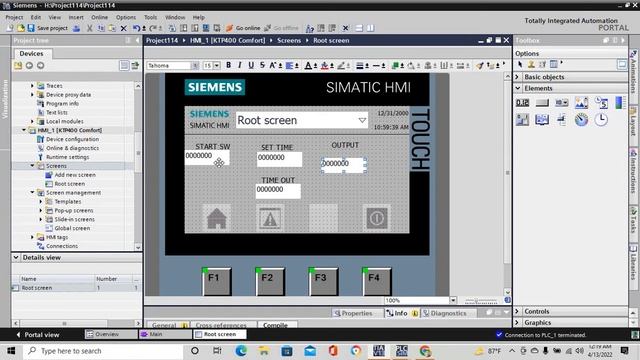The height and width of the screenshot is (360, 640).
Task: Select the Date/time field element
Action: point(601,102)
